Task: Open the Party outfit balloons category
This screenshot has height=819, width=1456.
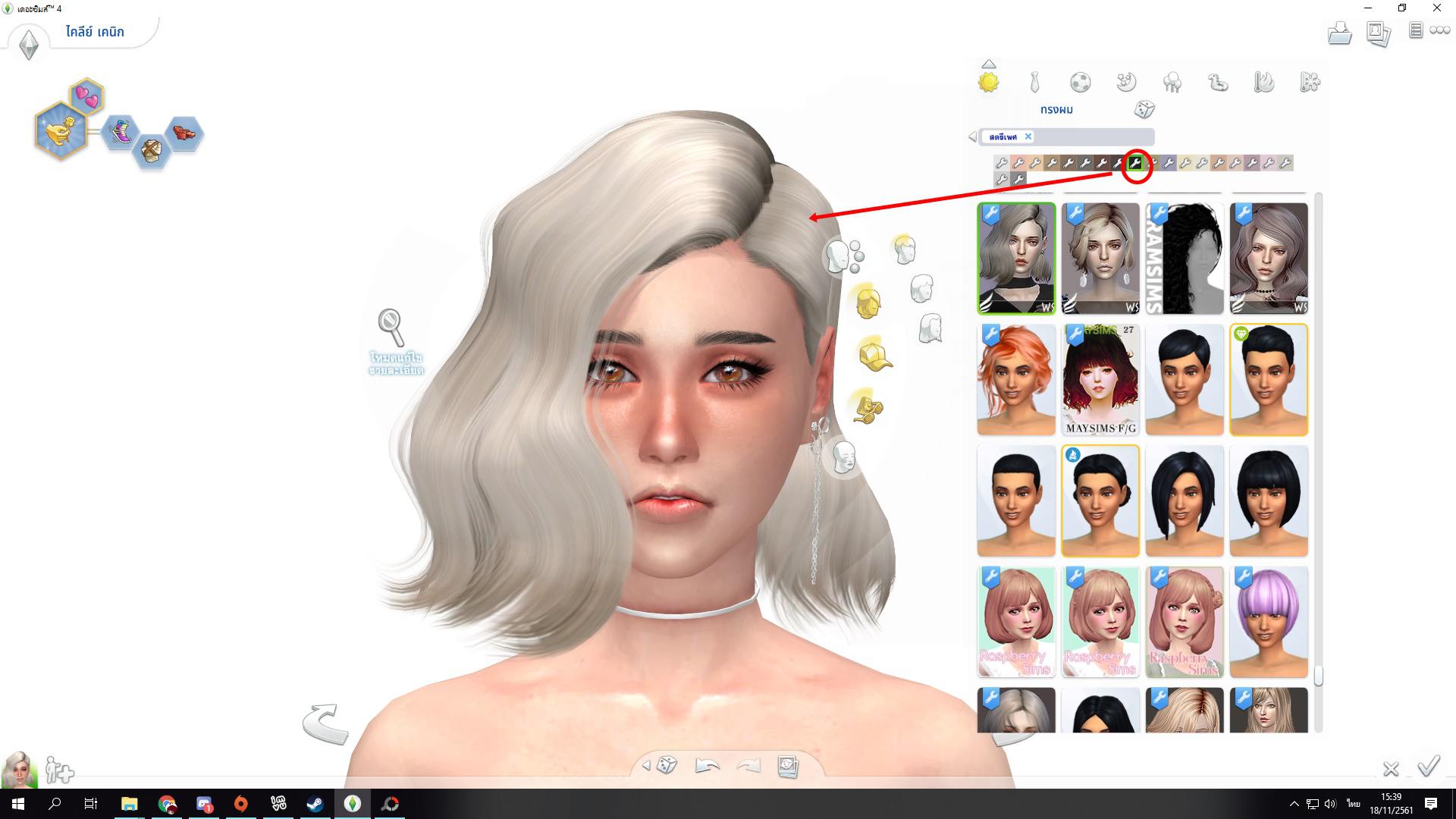Action: pyautogui.click(x=1172, y=82)
